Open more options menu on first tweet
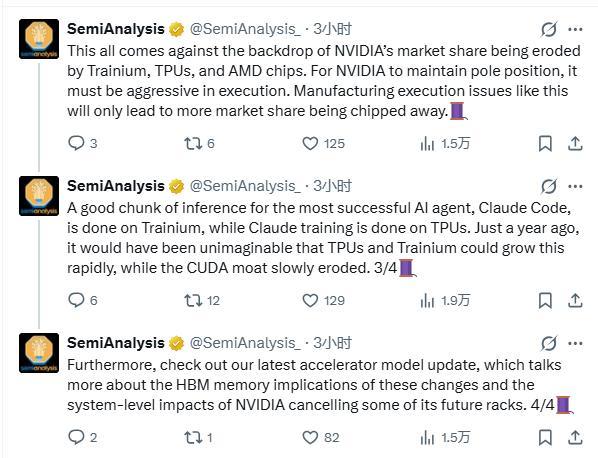The width and height of the screenshot is (598, 458). tap(575, 29)
